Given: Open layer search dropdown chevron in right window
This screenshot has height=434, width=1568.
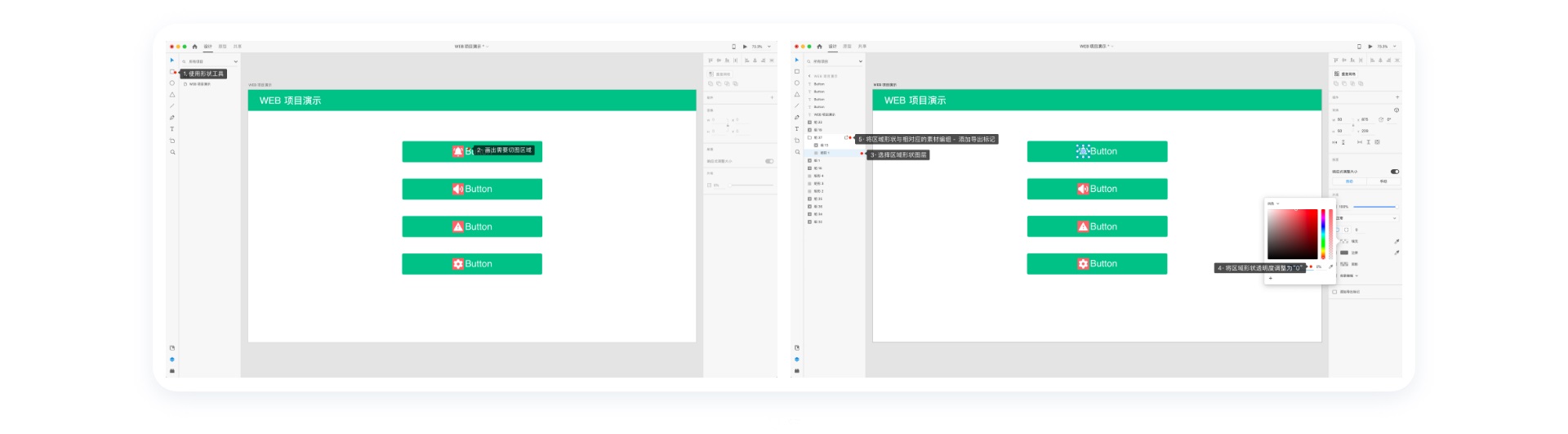Looking at the screenshot, I should tap(861, 61).
